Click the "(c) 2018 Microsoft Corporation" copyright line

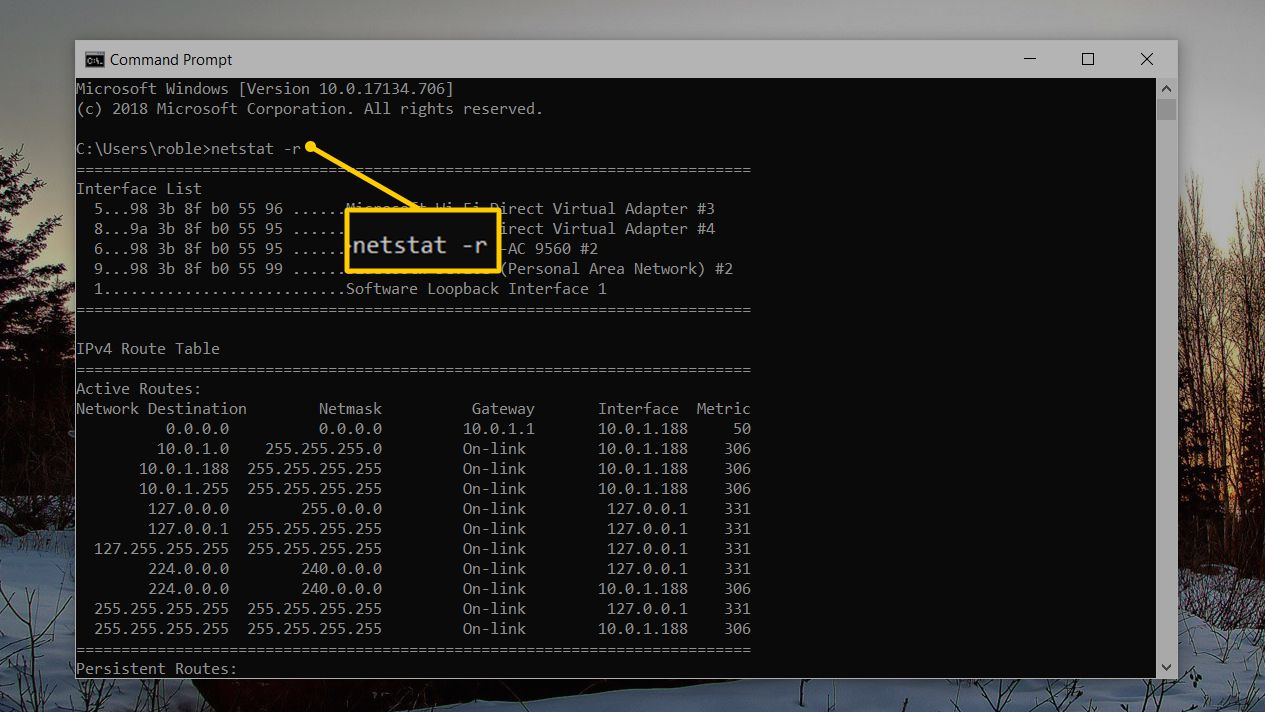click(x=310, y=109)
